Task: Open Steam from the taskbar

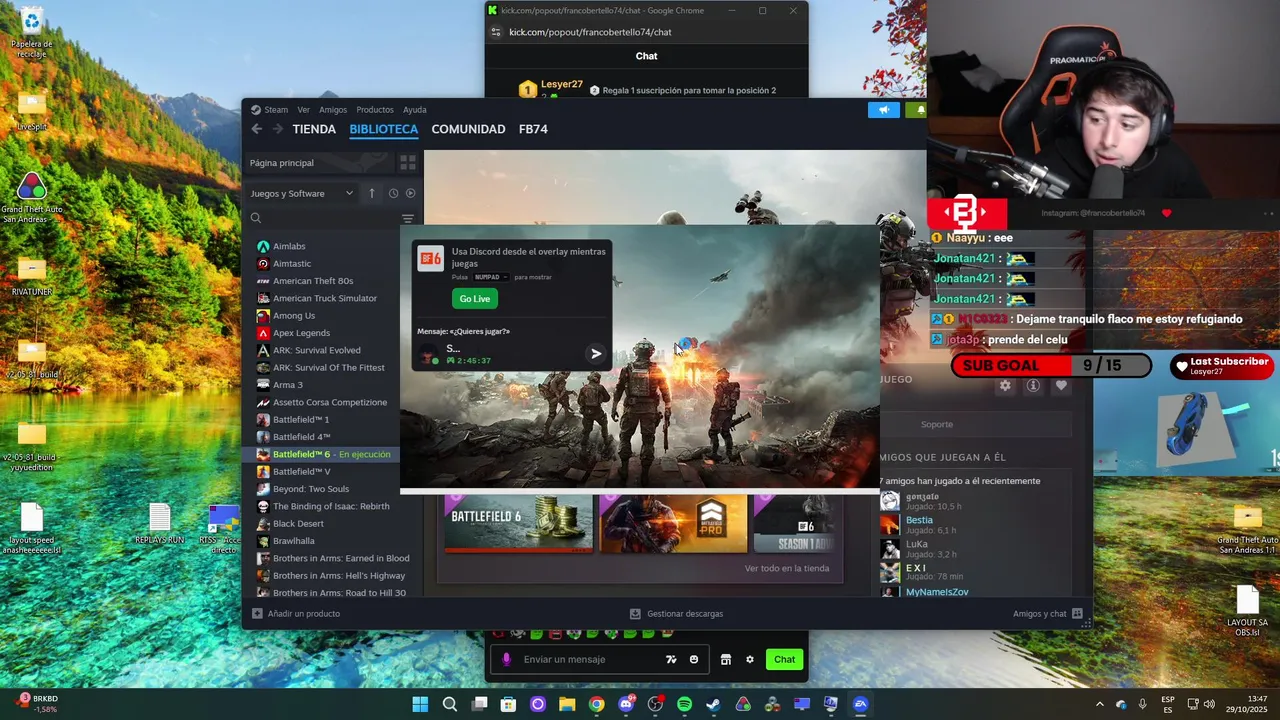Action: click(713, 704)
